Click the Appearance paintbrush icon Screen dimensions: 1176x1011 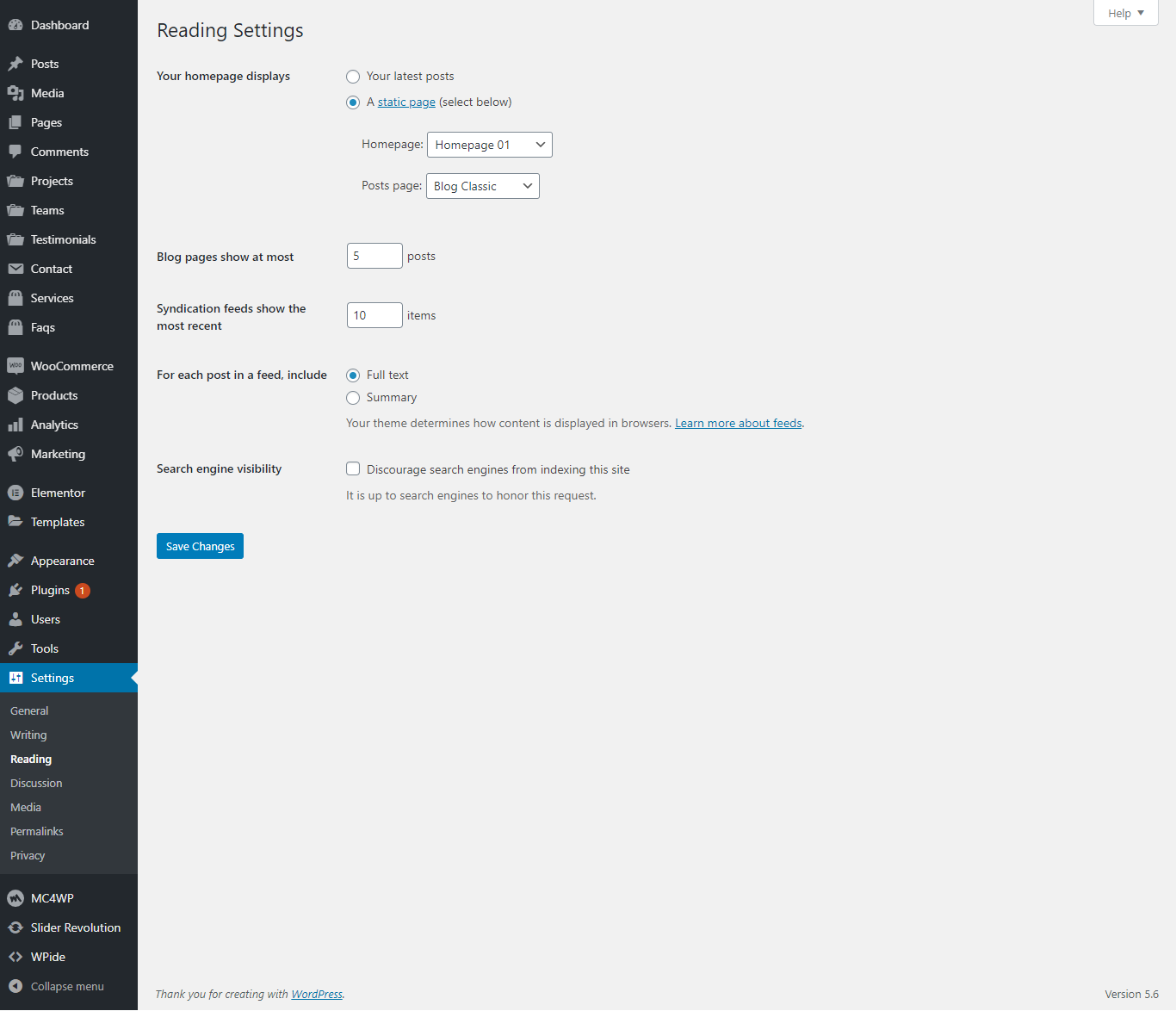point(15,561)
